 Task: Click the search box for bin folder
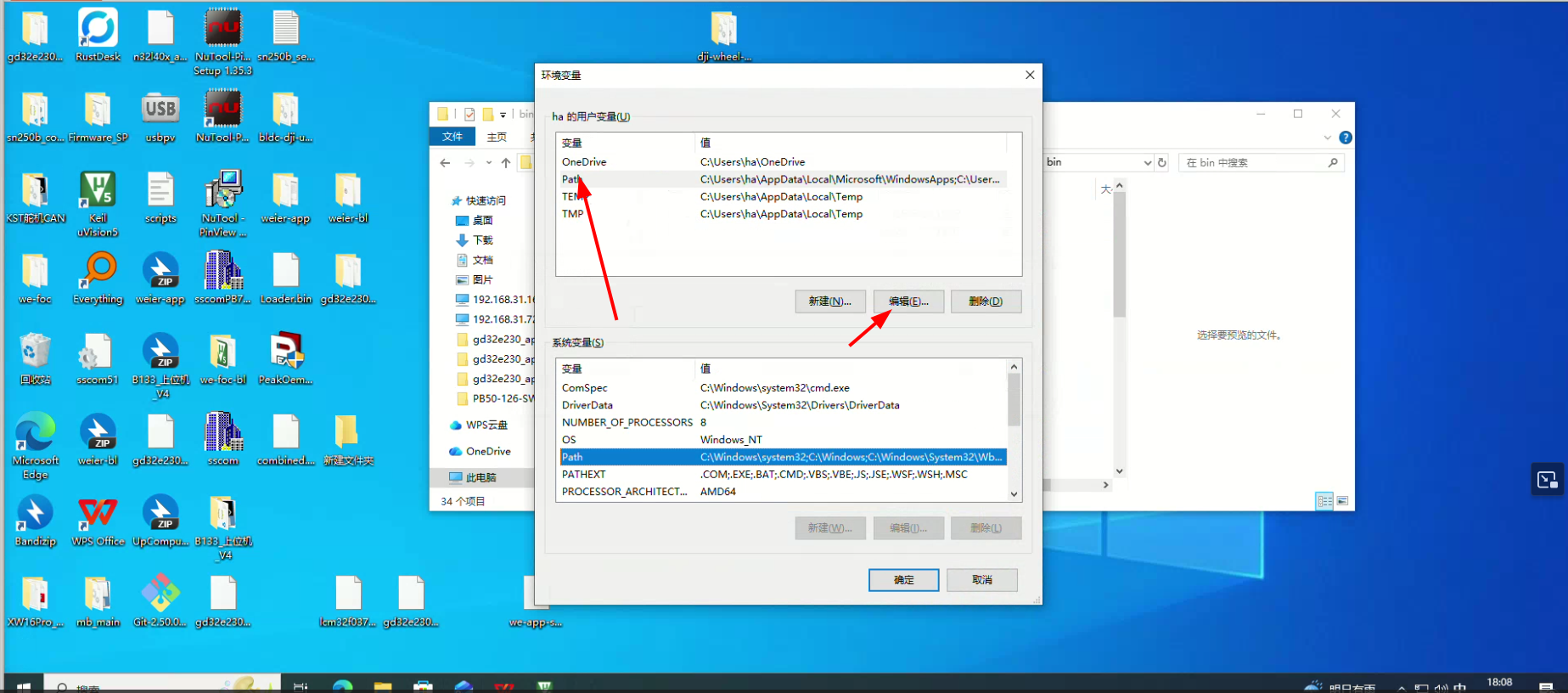1252,162
